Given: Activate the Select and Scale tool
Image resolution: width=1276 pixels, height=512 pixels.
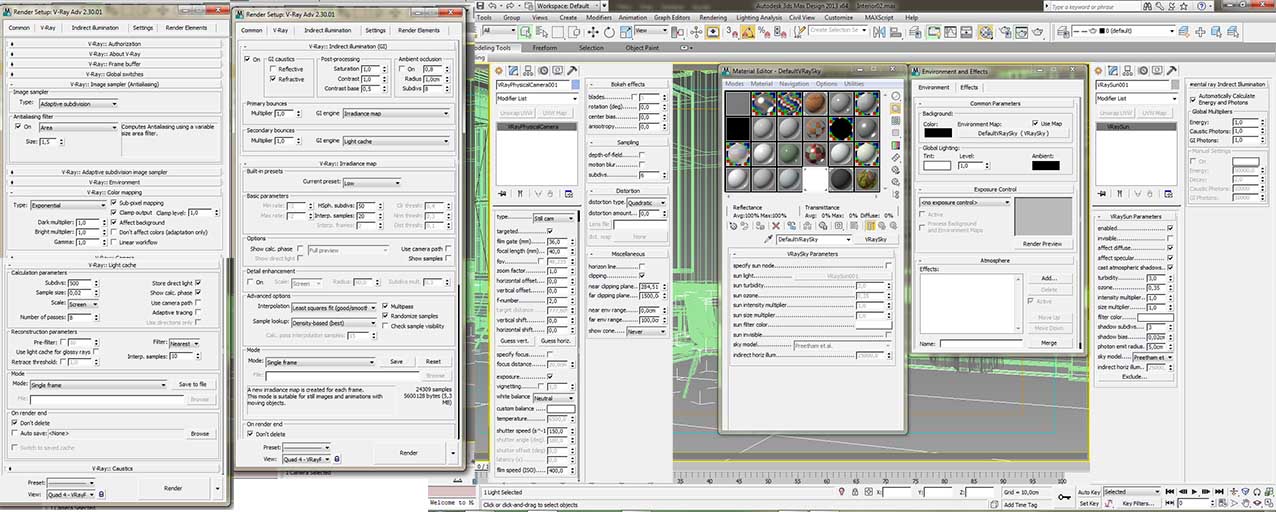Looking at the screenshot, I should tap(626, 31).
